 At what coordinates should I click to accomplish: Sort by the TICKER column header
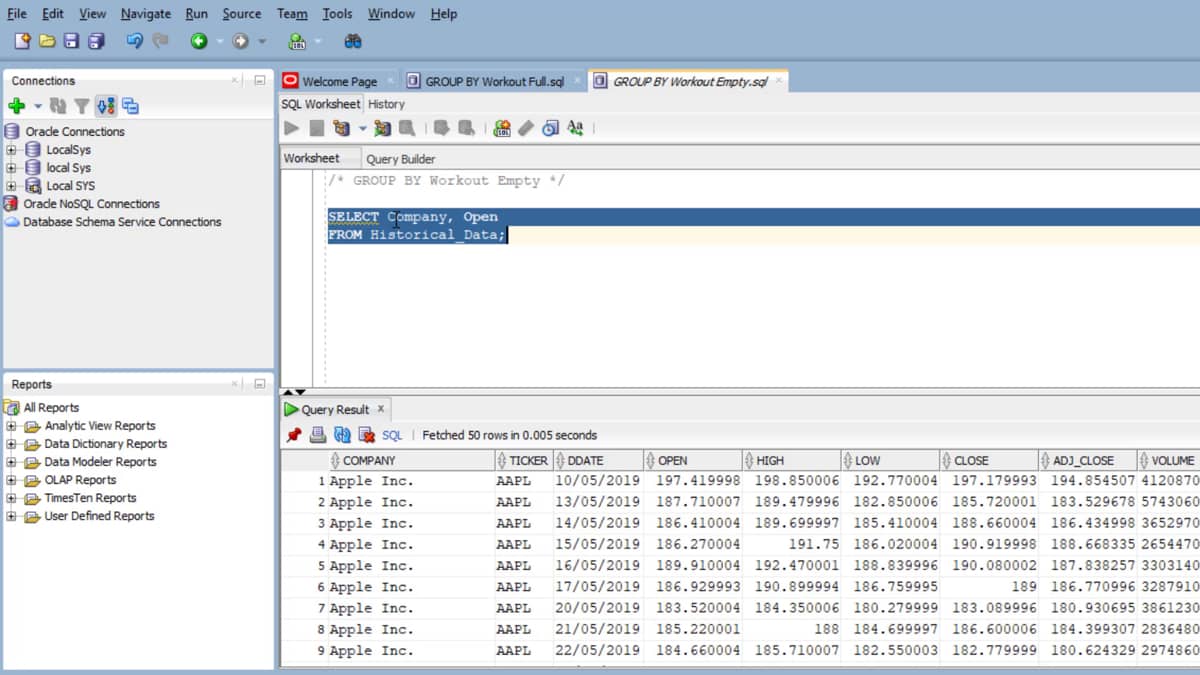click(524, 461)
